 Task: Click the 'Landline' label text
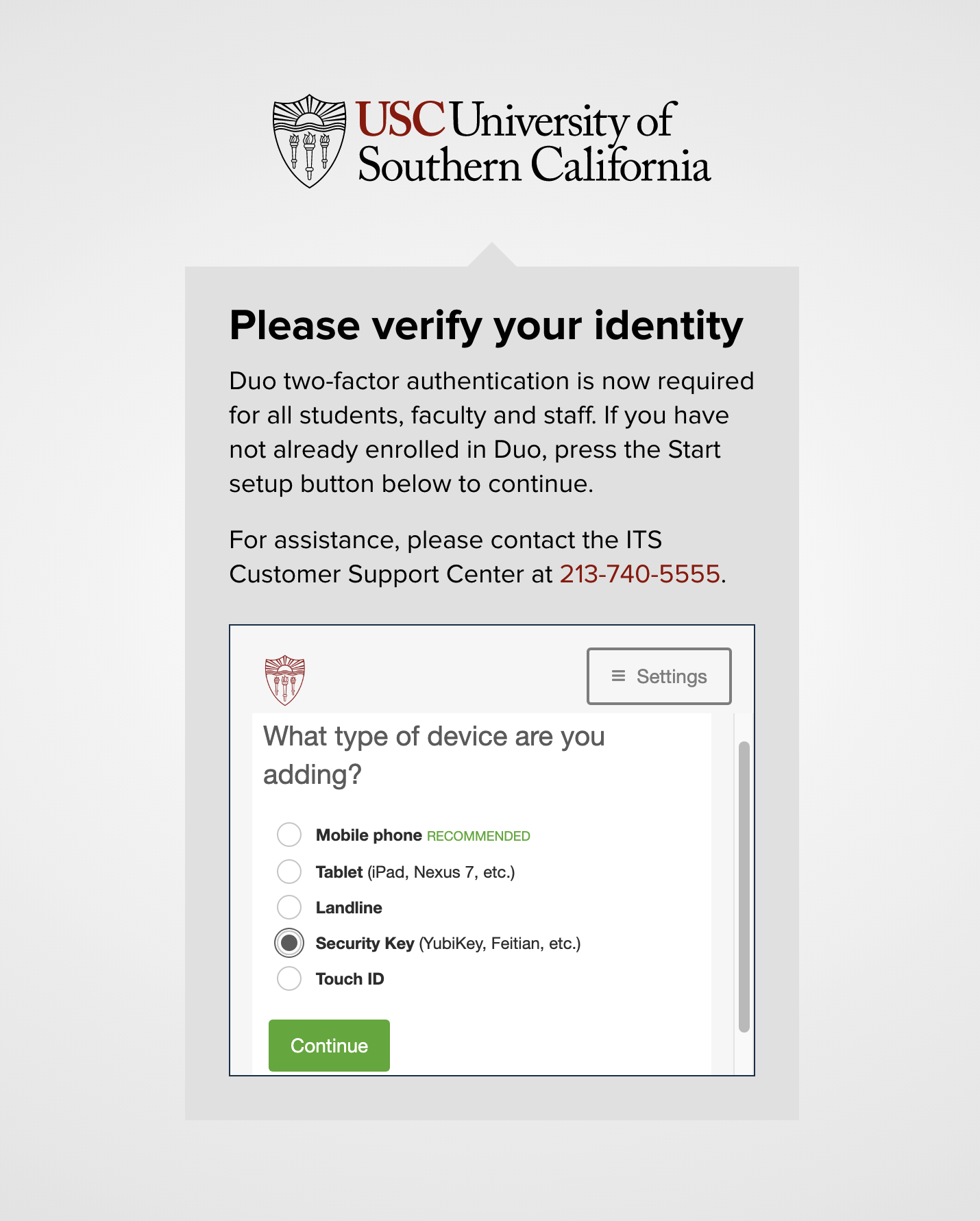tap(349, 908)
